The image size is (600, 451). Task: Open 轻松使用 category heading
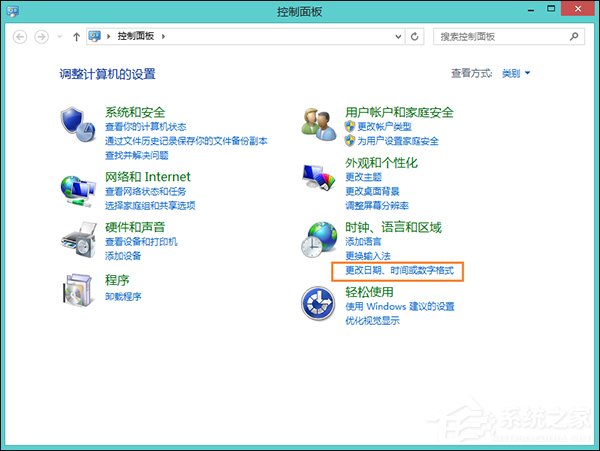pyautogui.click(x=369, y=292)
